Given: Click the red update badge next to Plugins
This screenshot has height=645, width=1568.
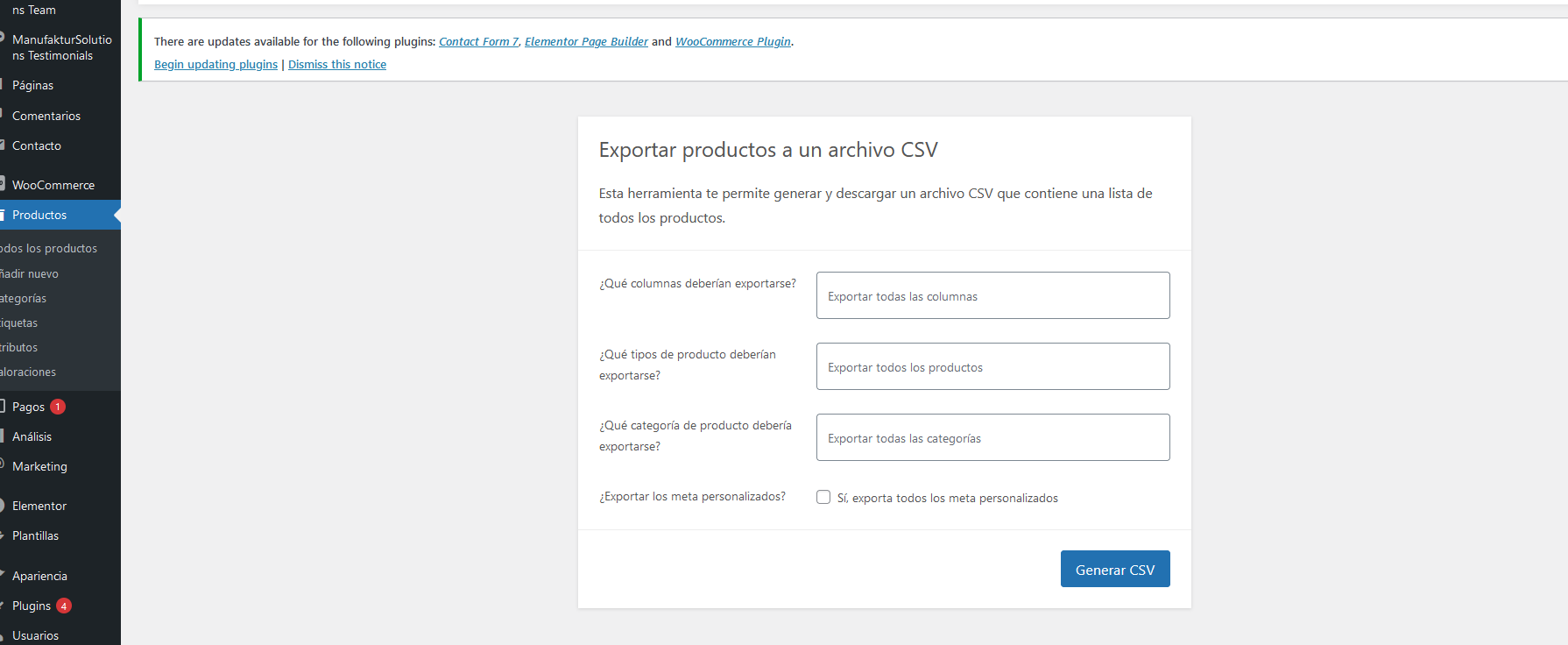Looking at the screenshot, I should click(x=64, y=606).
